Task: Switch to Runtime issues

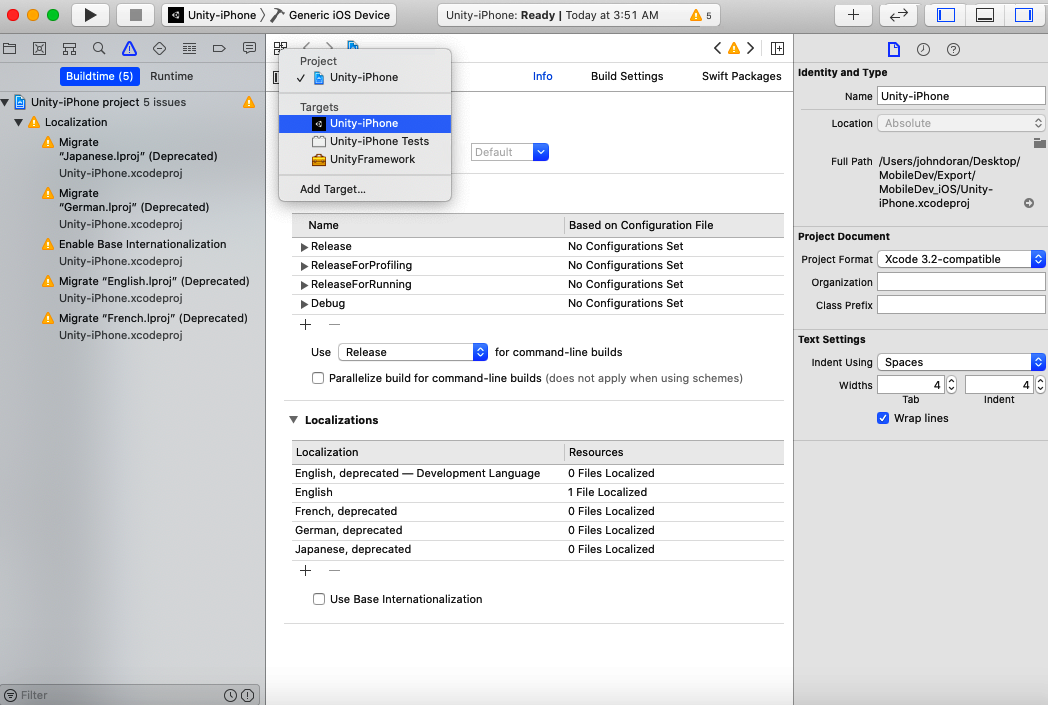Action: (172, 76)
